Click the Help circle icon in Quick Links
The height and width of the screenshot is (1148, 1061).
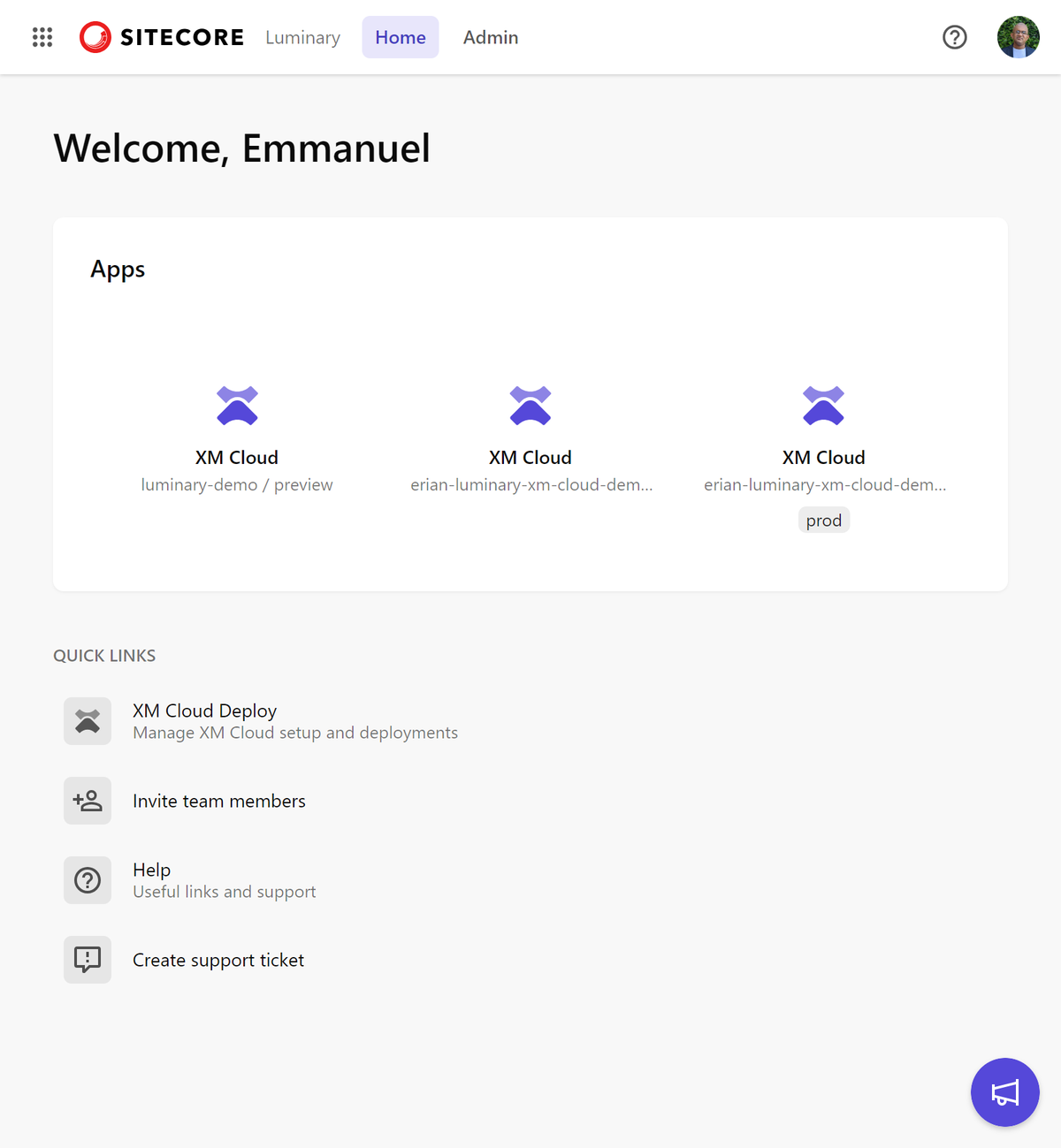tap(87, 879)
